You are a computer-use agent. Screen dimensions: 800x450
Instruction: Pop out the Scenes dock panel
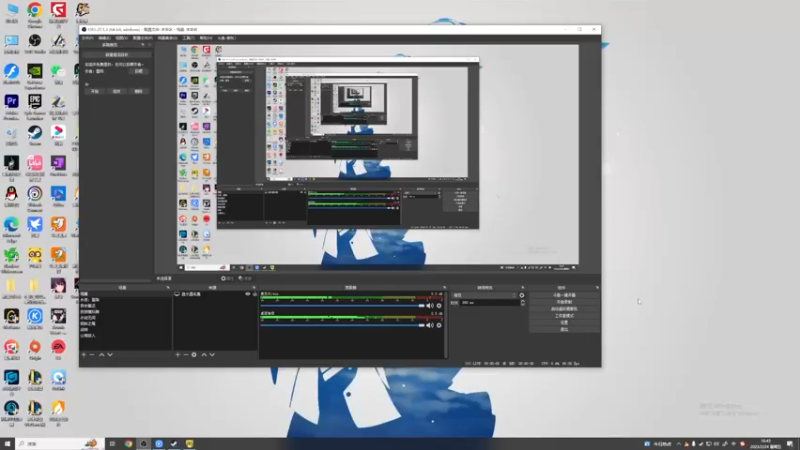tap(168, 288)
